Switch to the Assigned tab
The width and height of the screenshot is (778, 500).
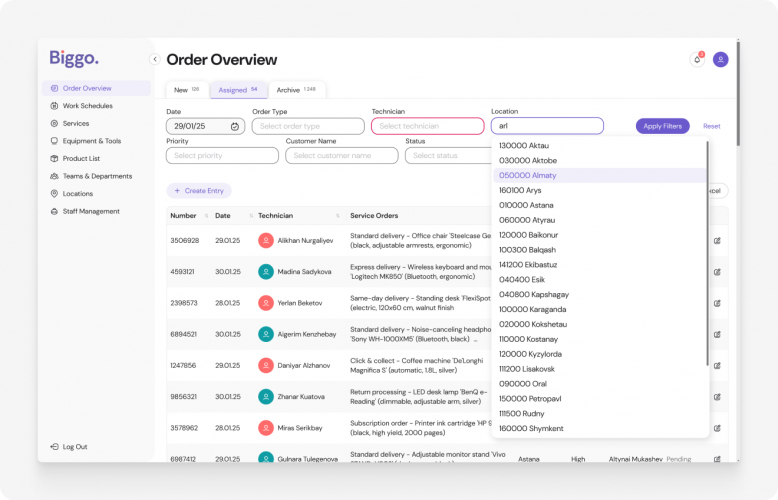(x=238, y=90)
